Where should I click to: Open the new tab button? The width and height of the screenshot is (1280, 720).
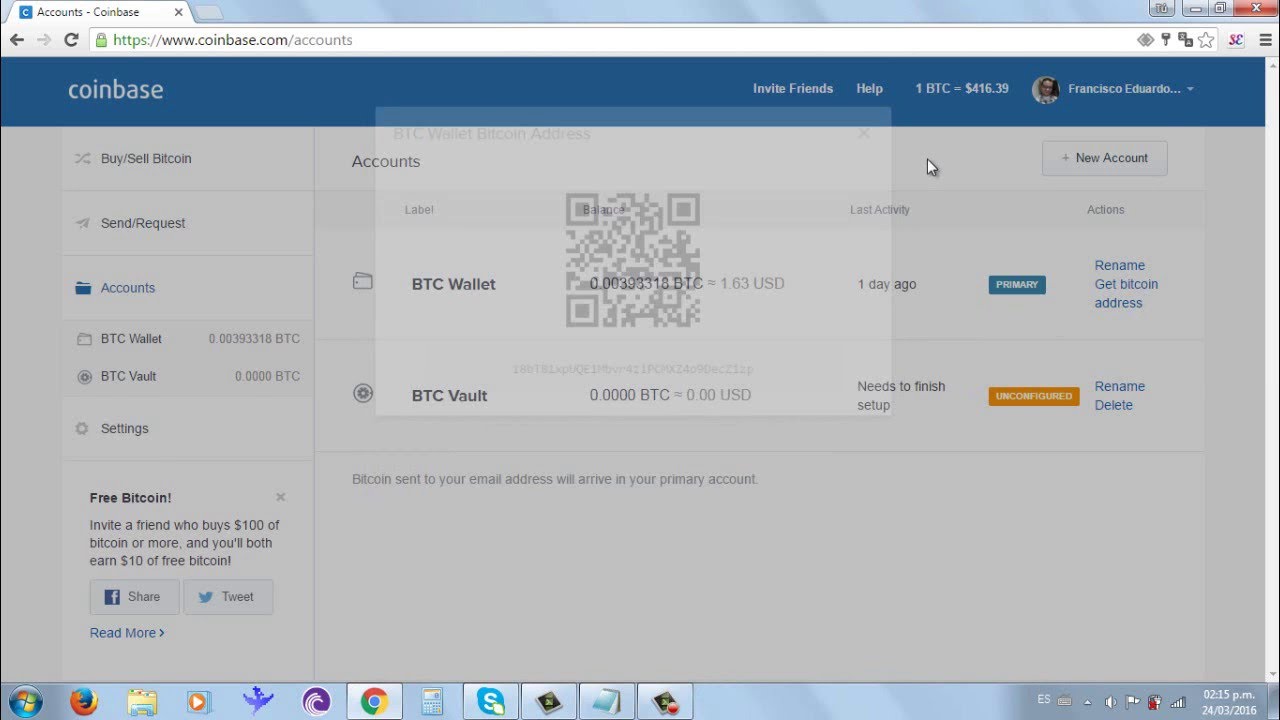[208, 12]
